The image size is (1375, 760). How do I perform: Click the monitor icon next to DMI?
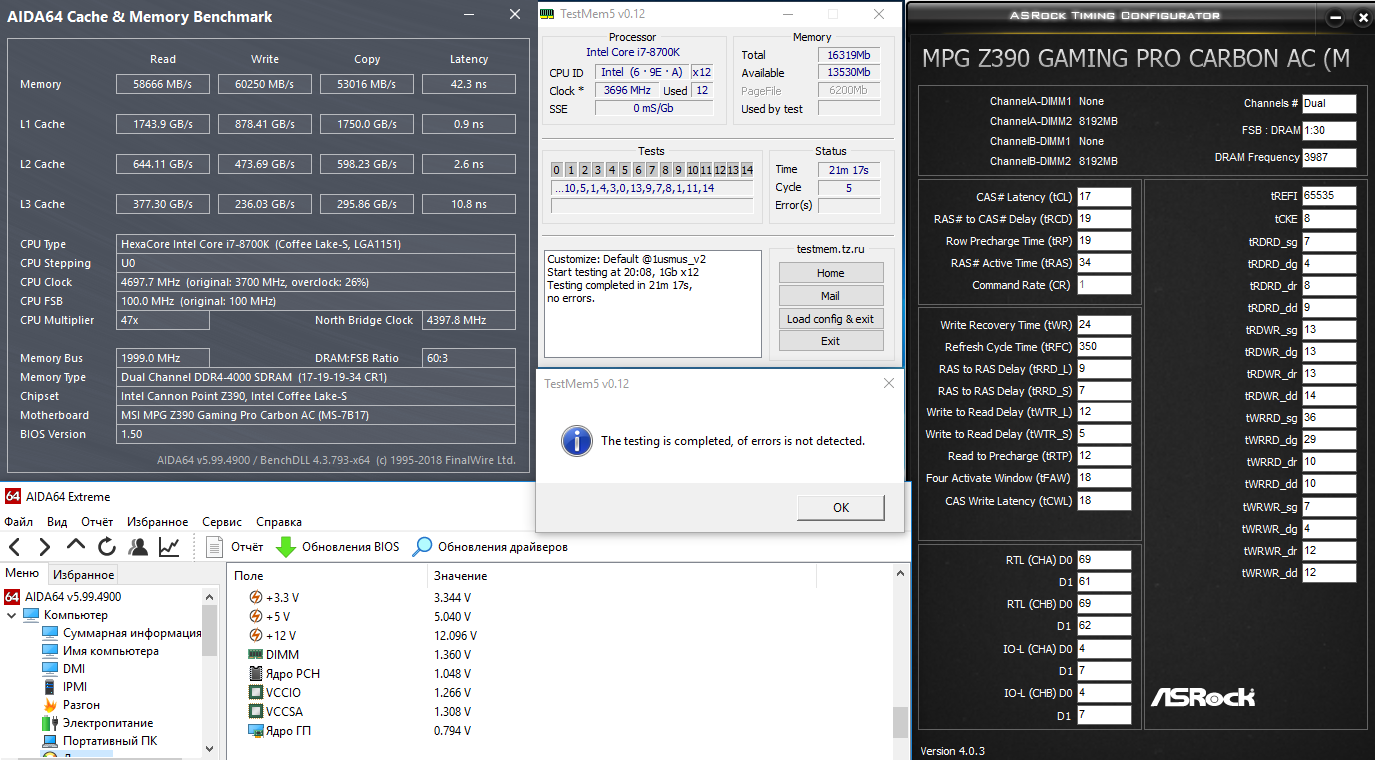point(50,669)
